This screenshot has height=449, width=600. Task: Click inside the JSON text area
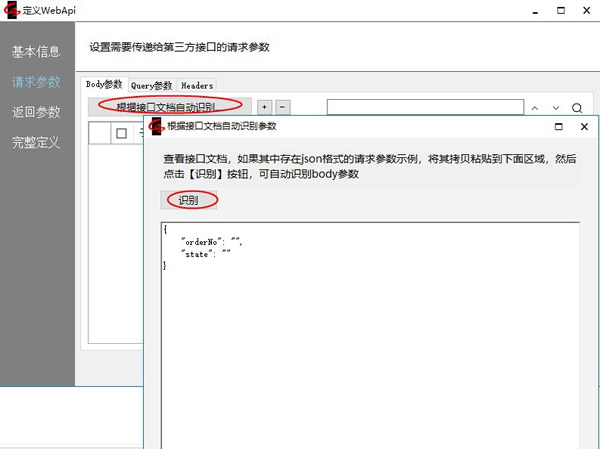click(x=370, y=340)
